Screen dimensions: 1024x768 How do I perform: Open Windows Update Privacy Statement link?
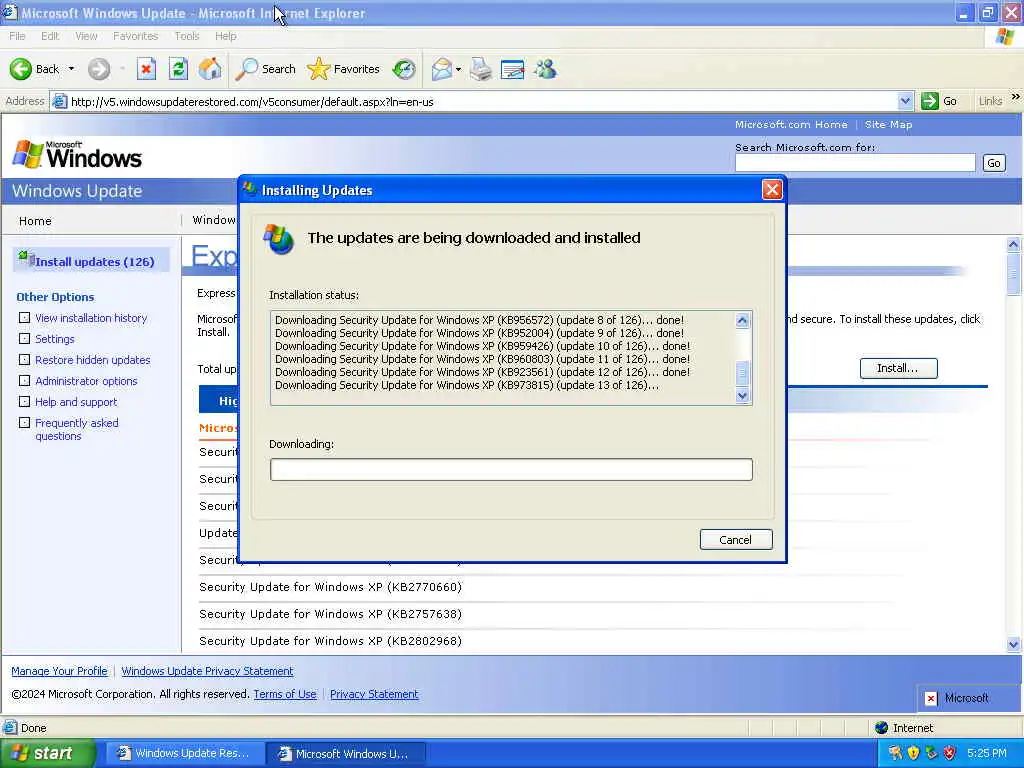click(207, 671)
